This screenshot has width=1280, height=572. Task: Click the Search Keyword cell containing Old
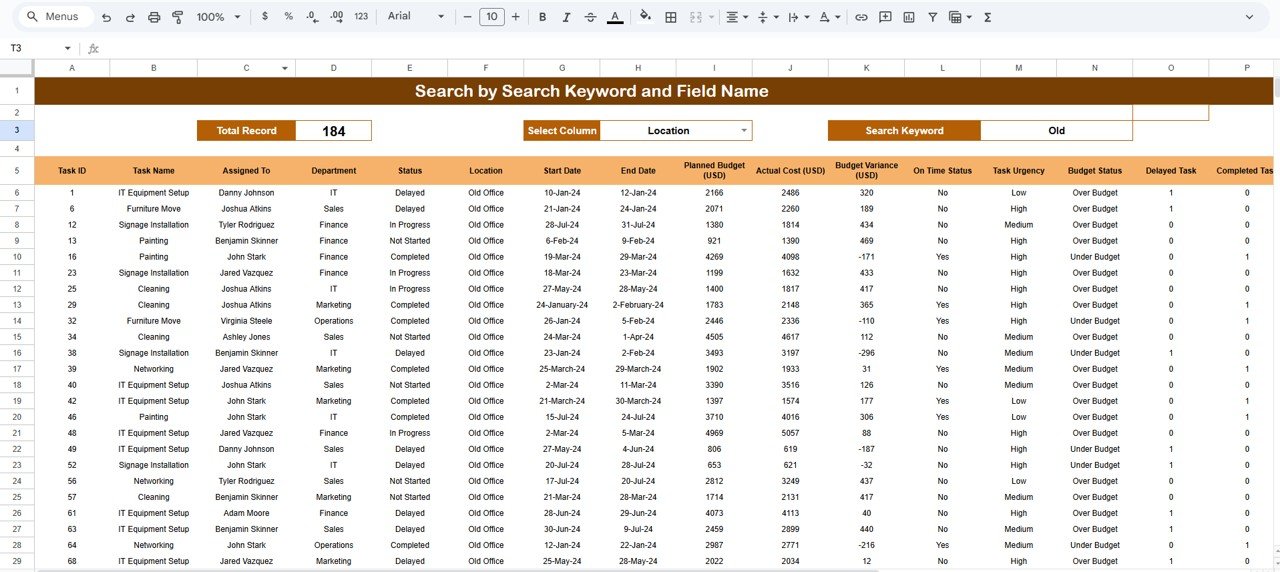click(1056, 131)
